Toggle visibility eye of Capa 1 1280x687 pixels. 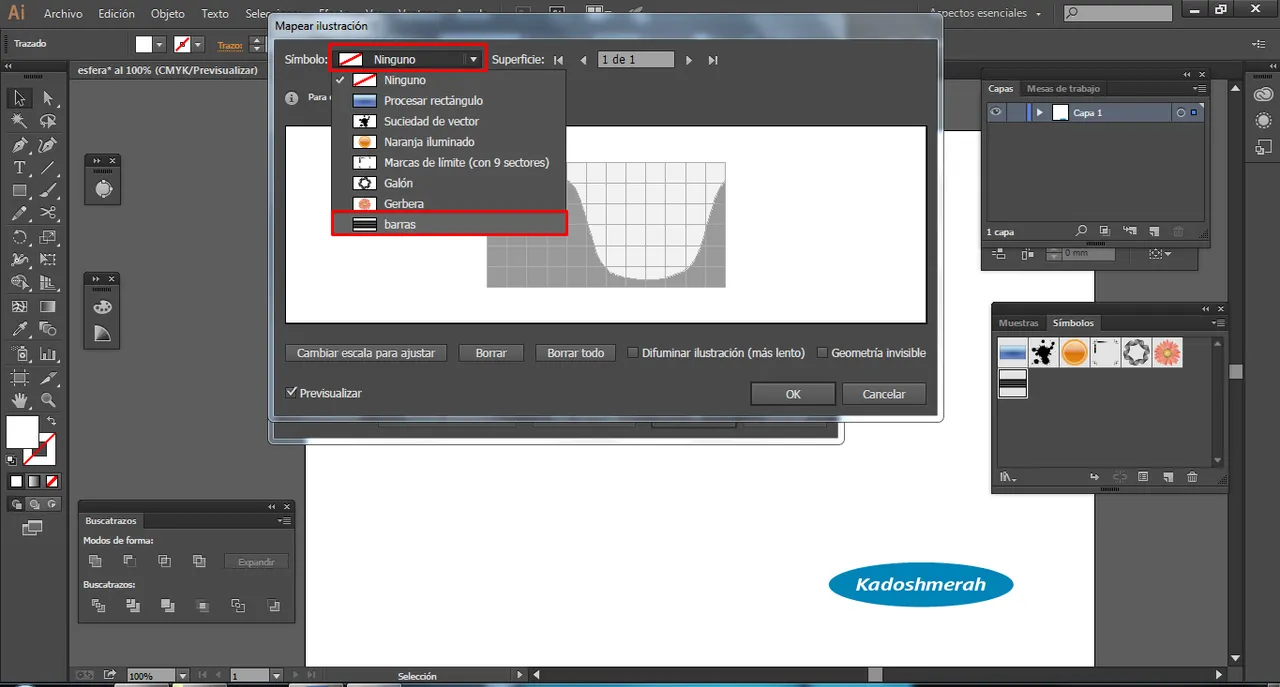[996, 113]
